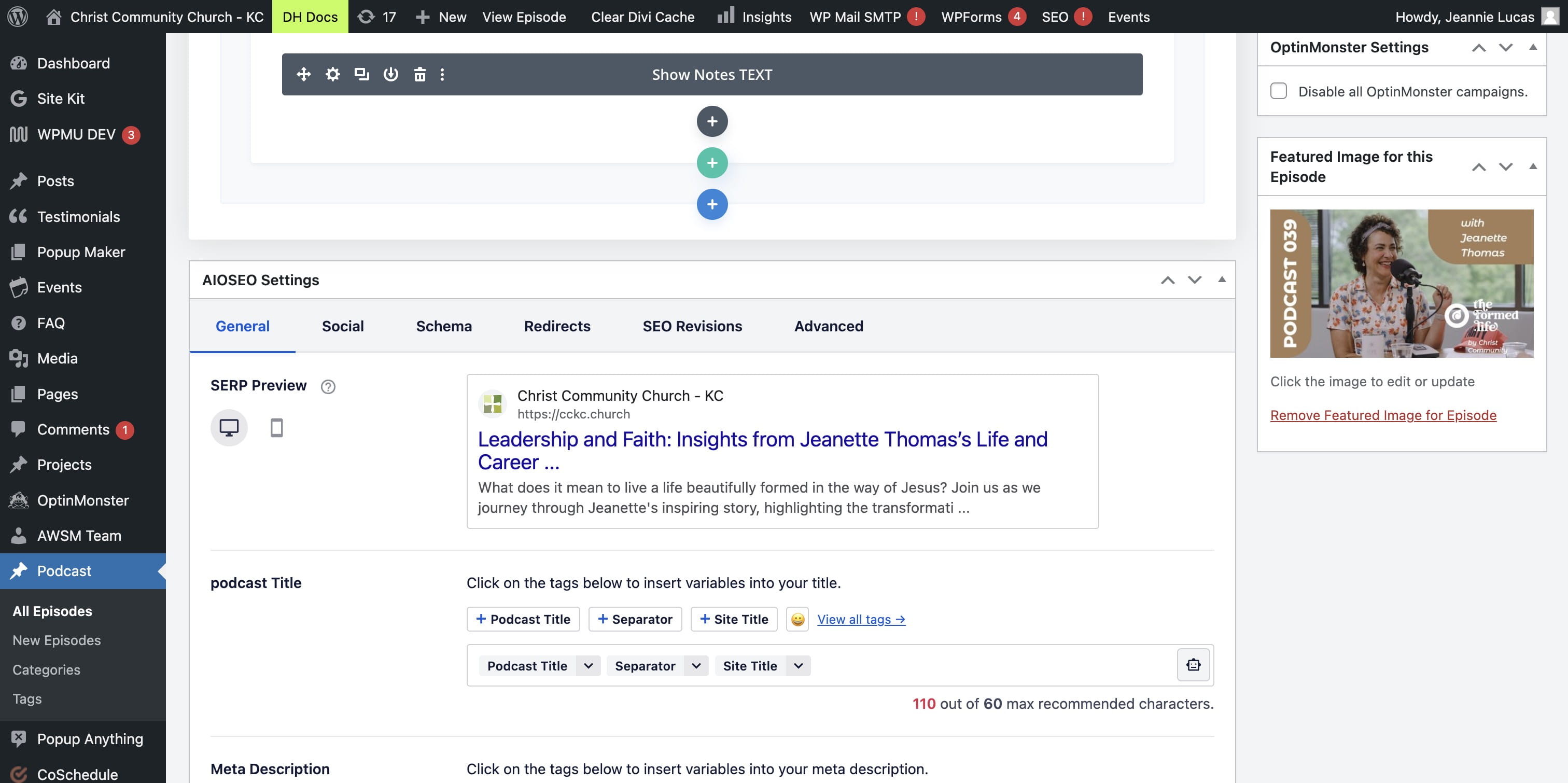This screenshot has height=783, width=1568.
Task: Open WPMU DEV in the sidebar
Action: (x=83, y=134)
